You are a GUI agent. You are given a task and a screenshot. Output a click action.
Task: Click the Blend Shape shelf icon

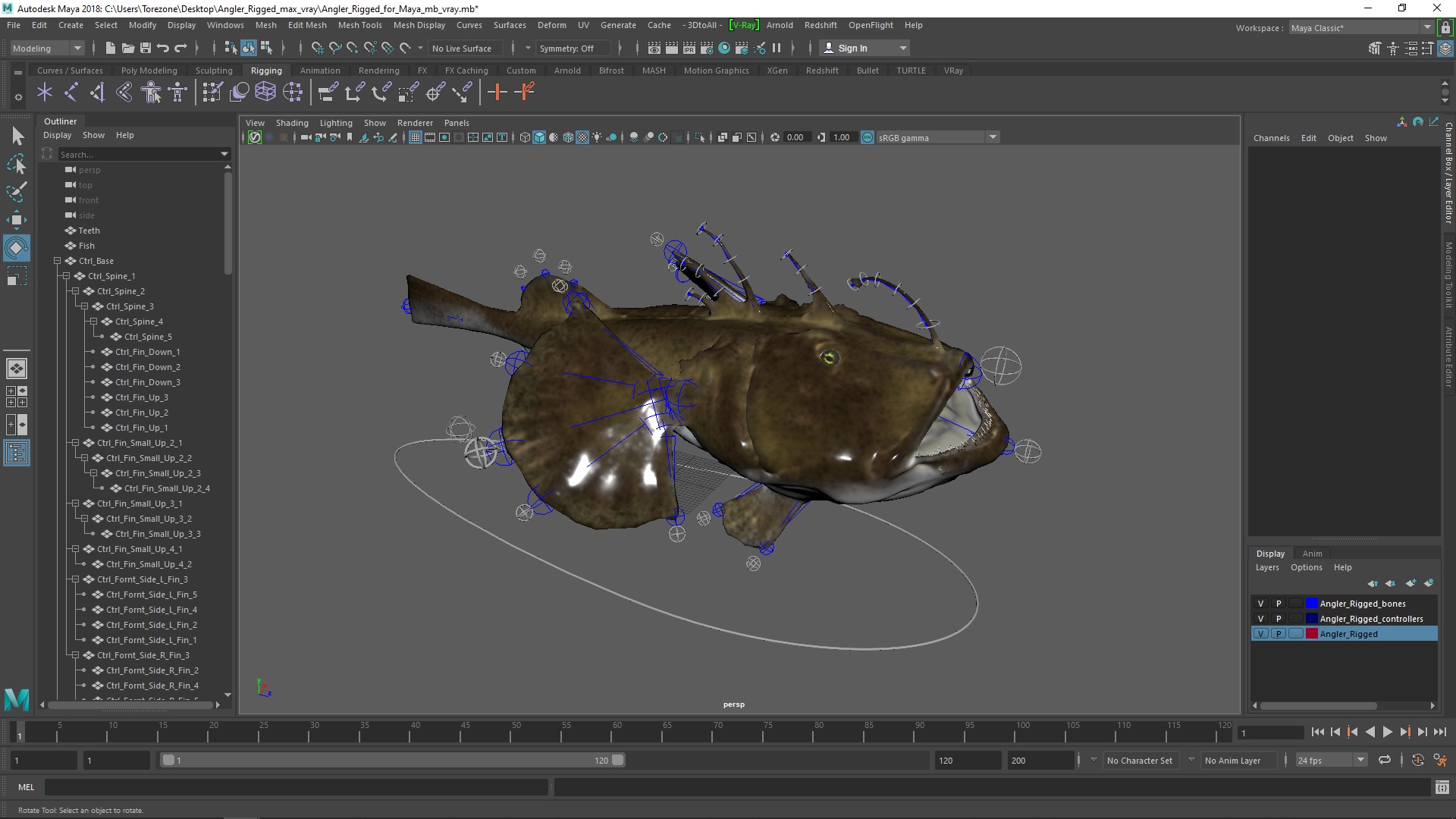click(239, 93)
